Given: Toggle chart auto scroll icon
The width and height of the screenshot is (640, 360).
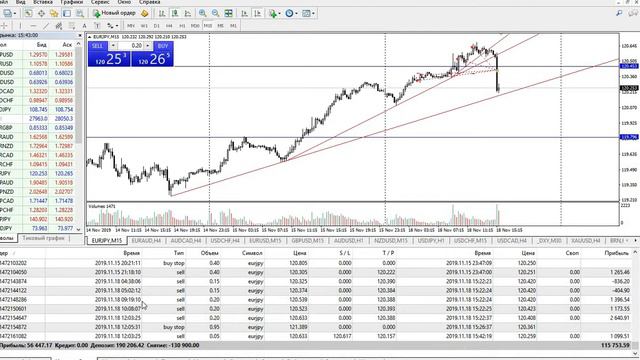Looking at the screenshot, I should pyautogui.click(x=244, y=13).
